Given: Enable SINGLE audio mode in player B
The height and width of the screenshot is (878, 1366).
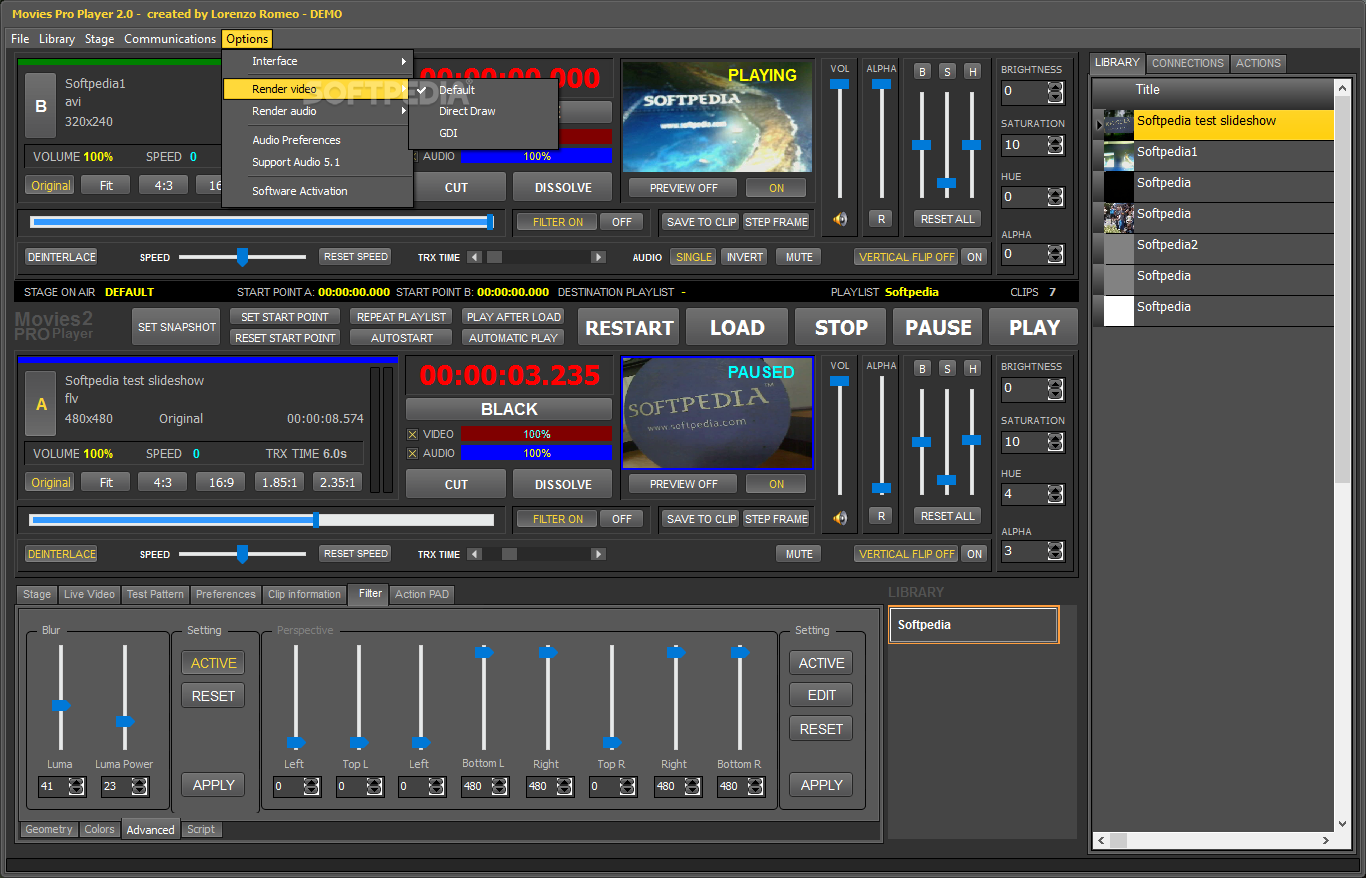Looking at the screenshot, I should point(693,257).
